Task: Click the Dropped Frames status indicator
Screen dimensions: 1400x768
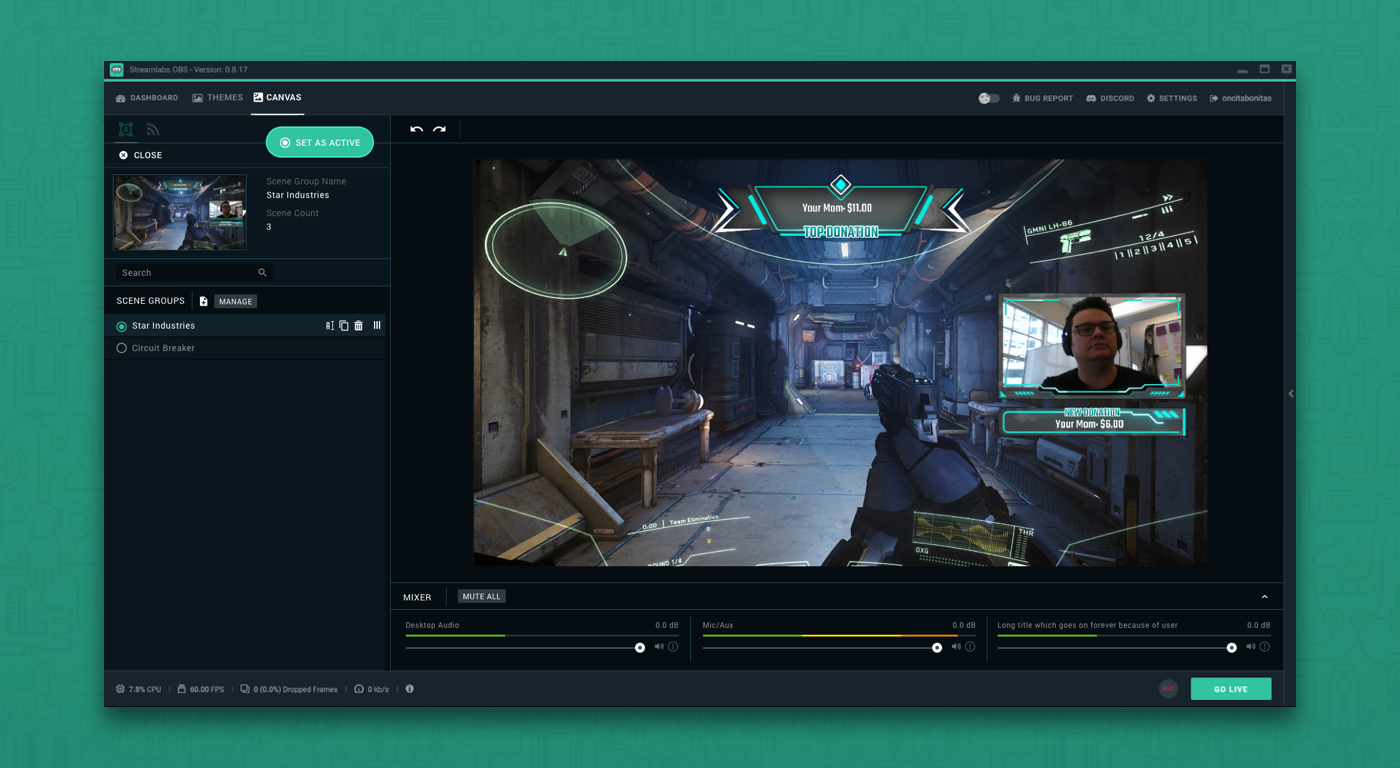Action: point(289,689)
